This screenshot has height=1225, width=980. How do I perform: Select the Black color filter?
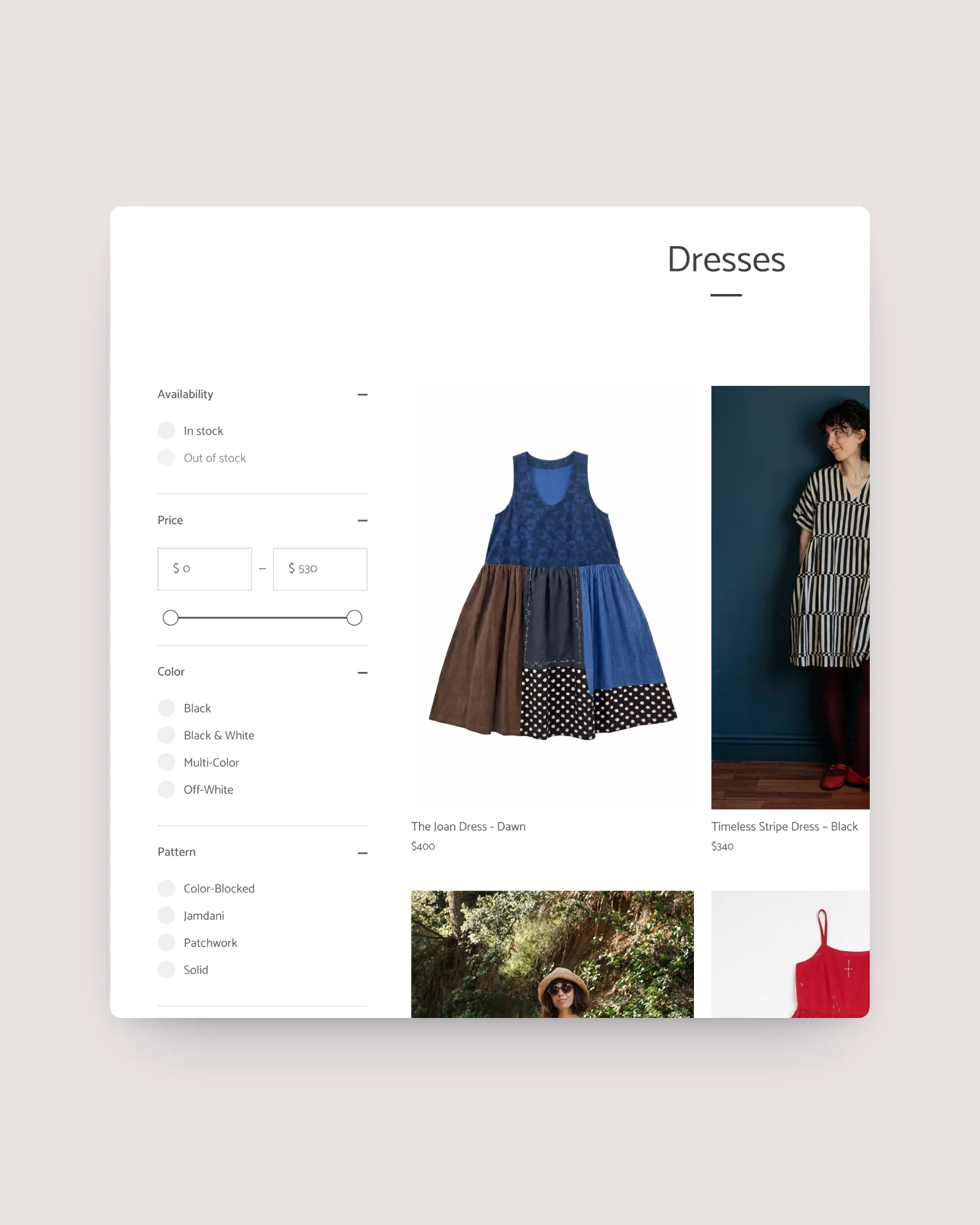click(x=167, y=708)
